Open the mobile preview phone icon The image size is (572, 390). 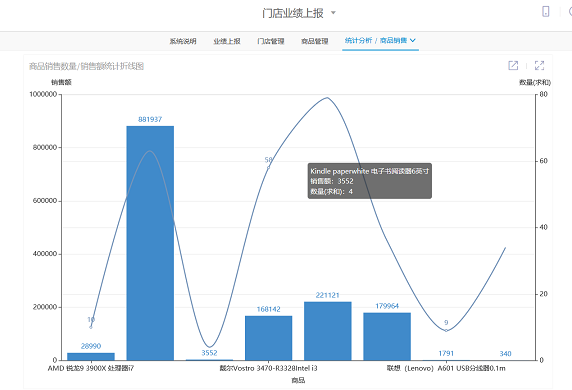(x=546, y=11)
